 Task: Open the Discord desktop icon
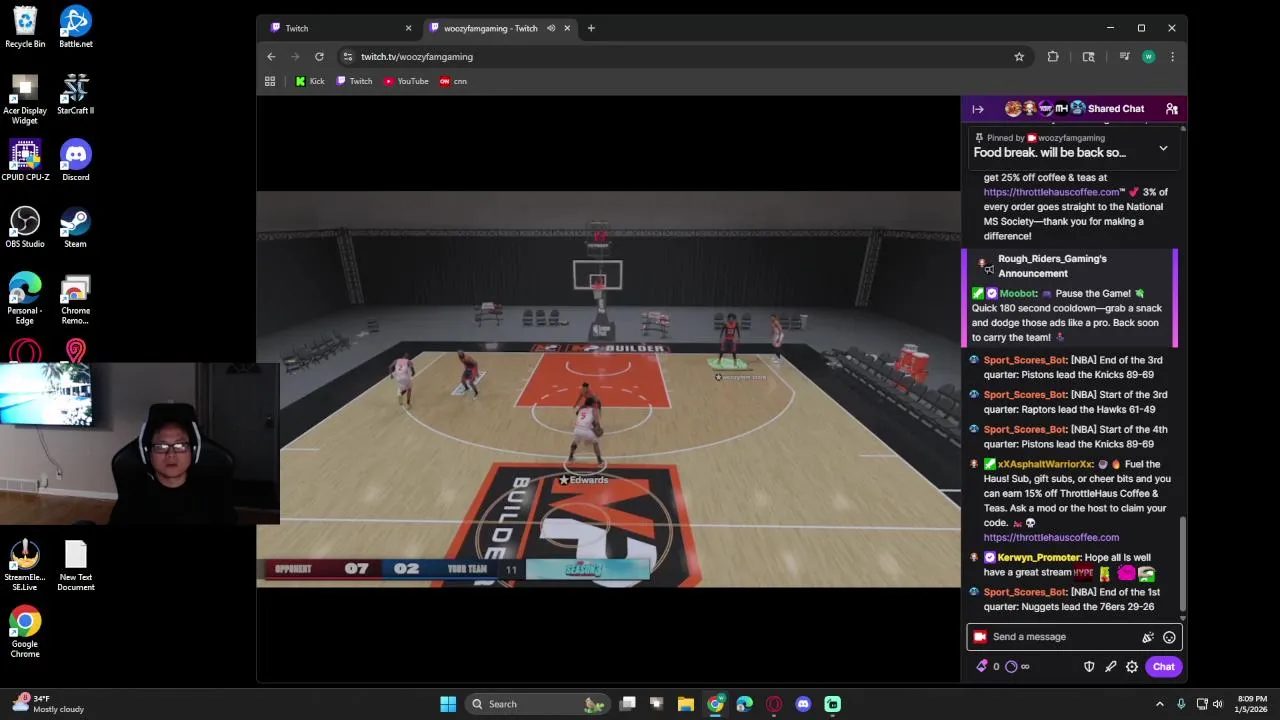click(76, 161)
